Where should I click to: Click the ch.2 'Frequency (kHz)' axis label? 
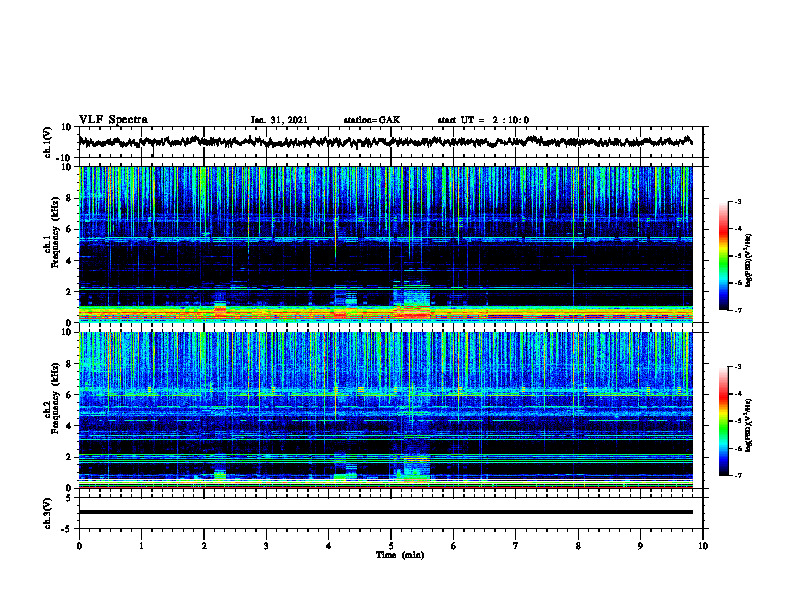56,398
